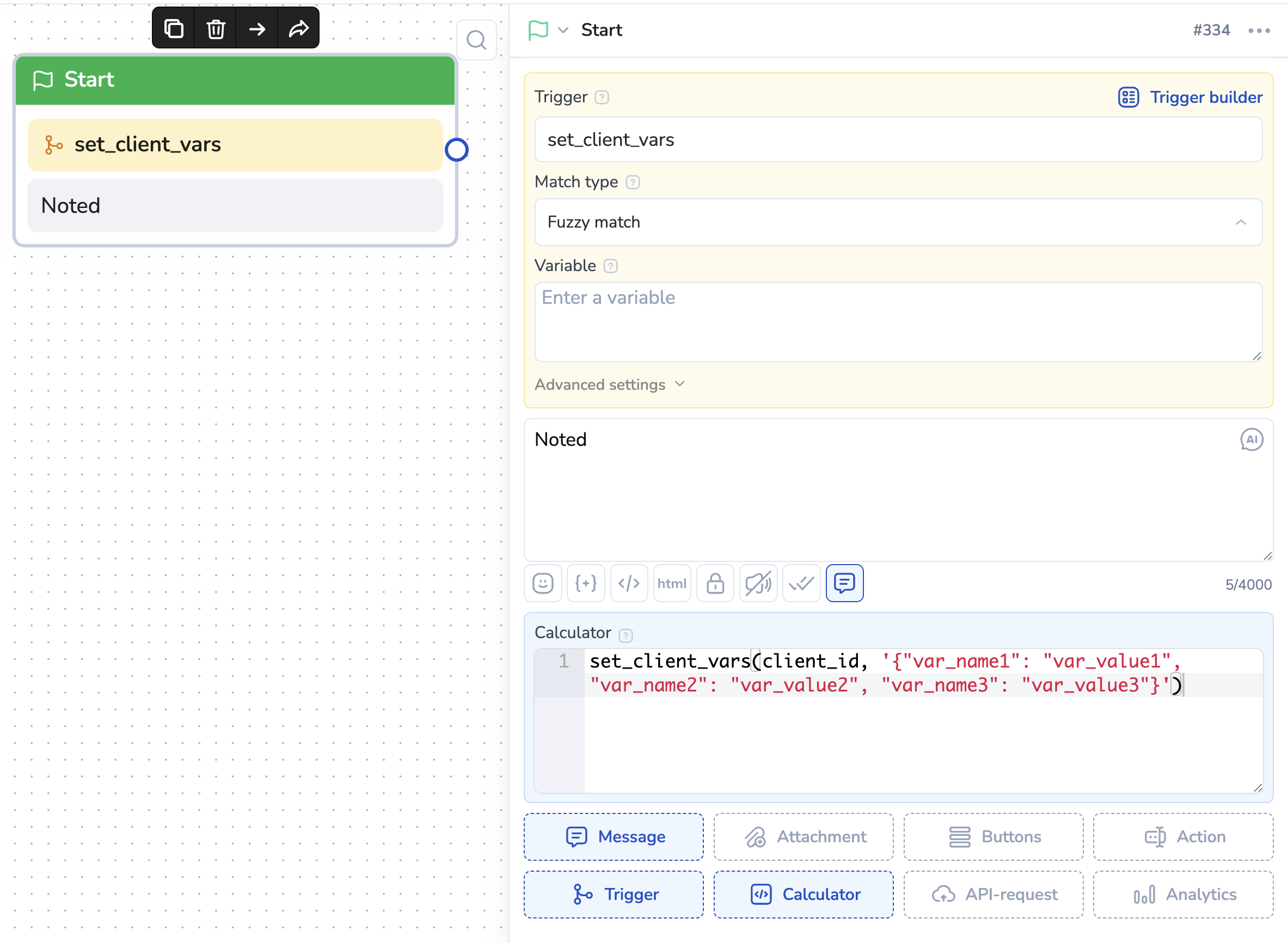Screen dimensions: 1288x943
Task: Add an API-request component
Action: tap(993, 895)
